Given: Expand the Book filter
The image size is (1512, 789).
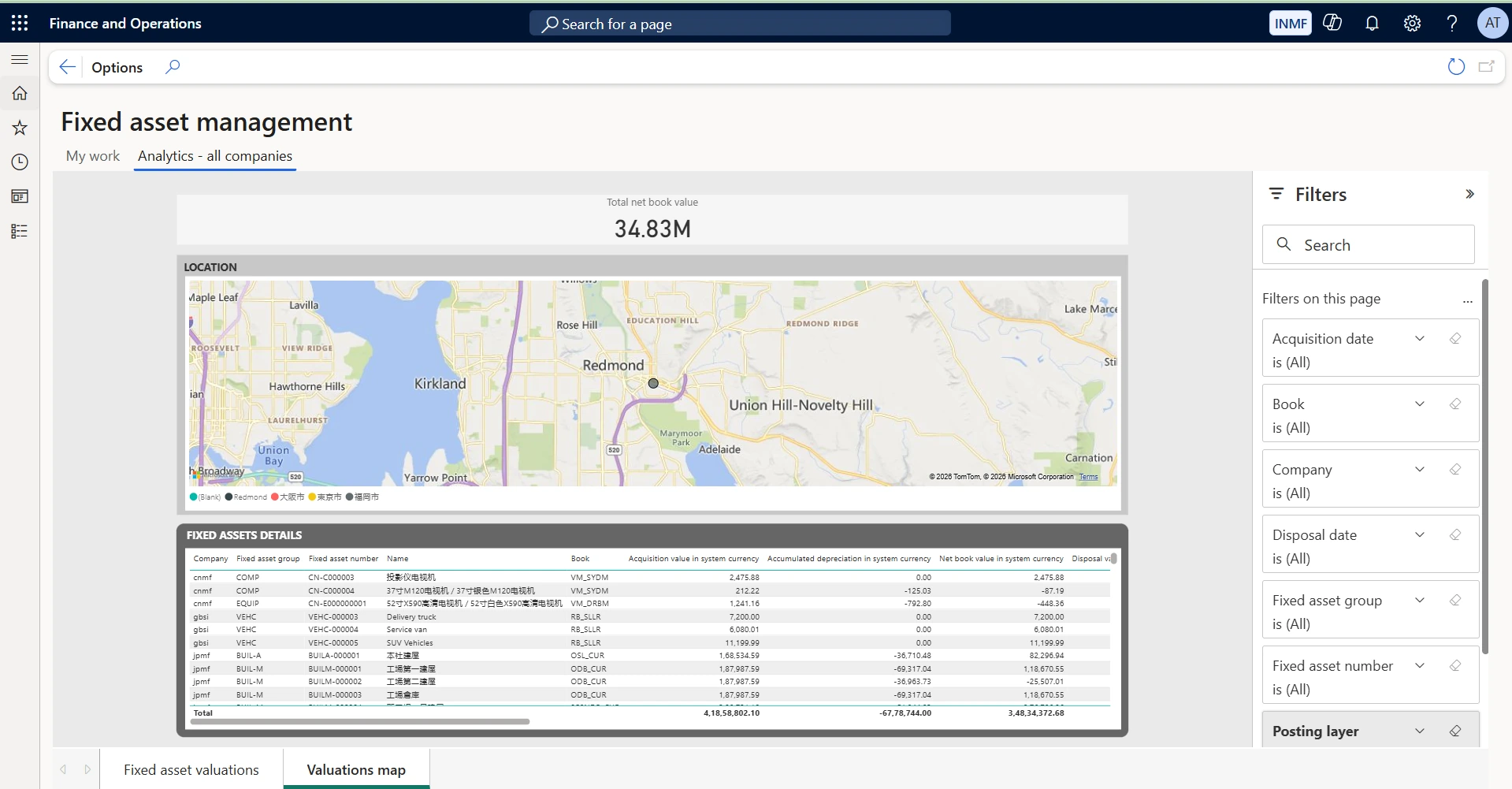Looking at the screenshot, I should tap(1420, 404).
